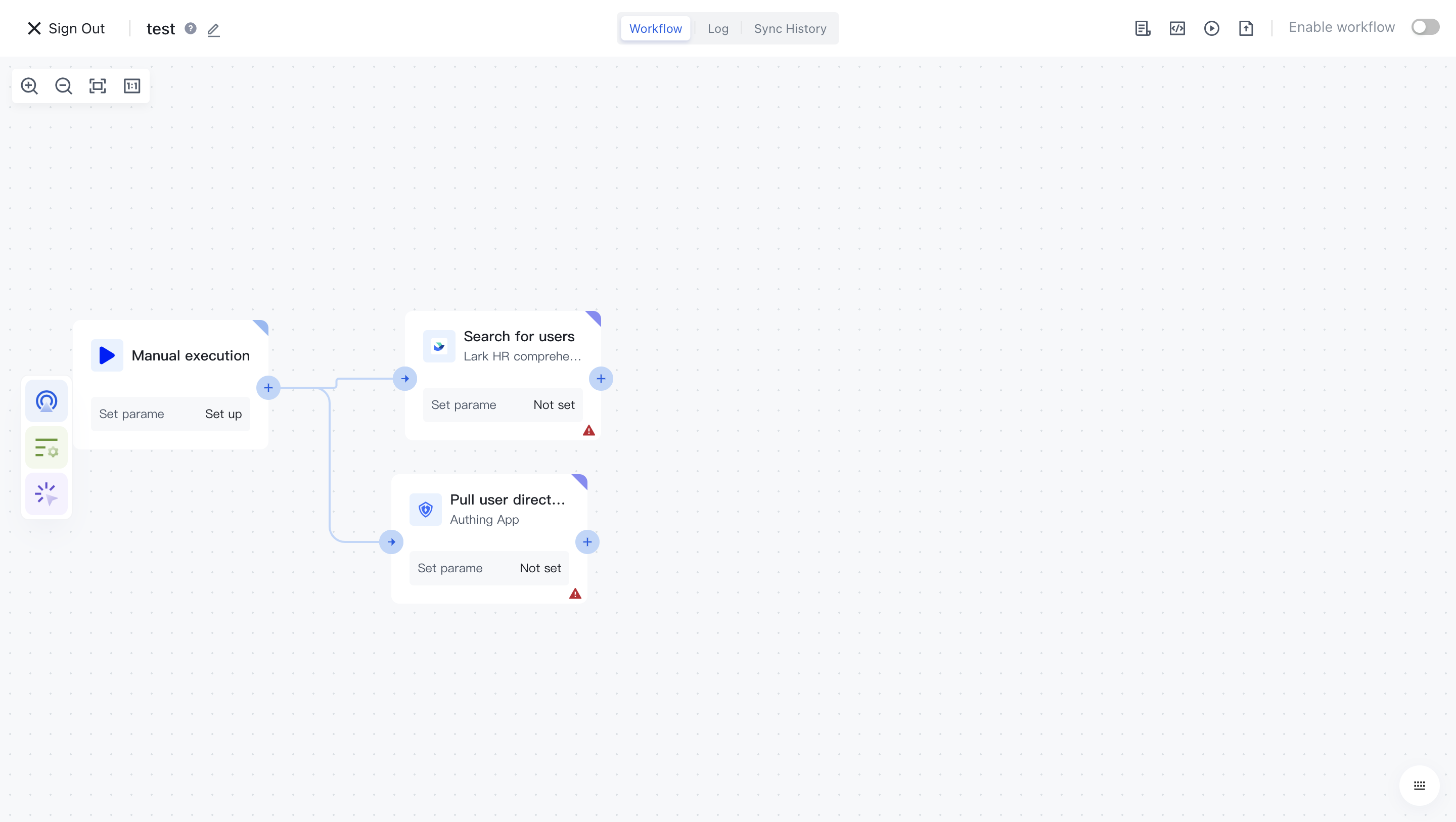
Task: Export the workflow via the upload icon
Action: coord(1247,28)
